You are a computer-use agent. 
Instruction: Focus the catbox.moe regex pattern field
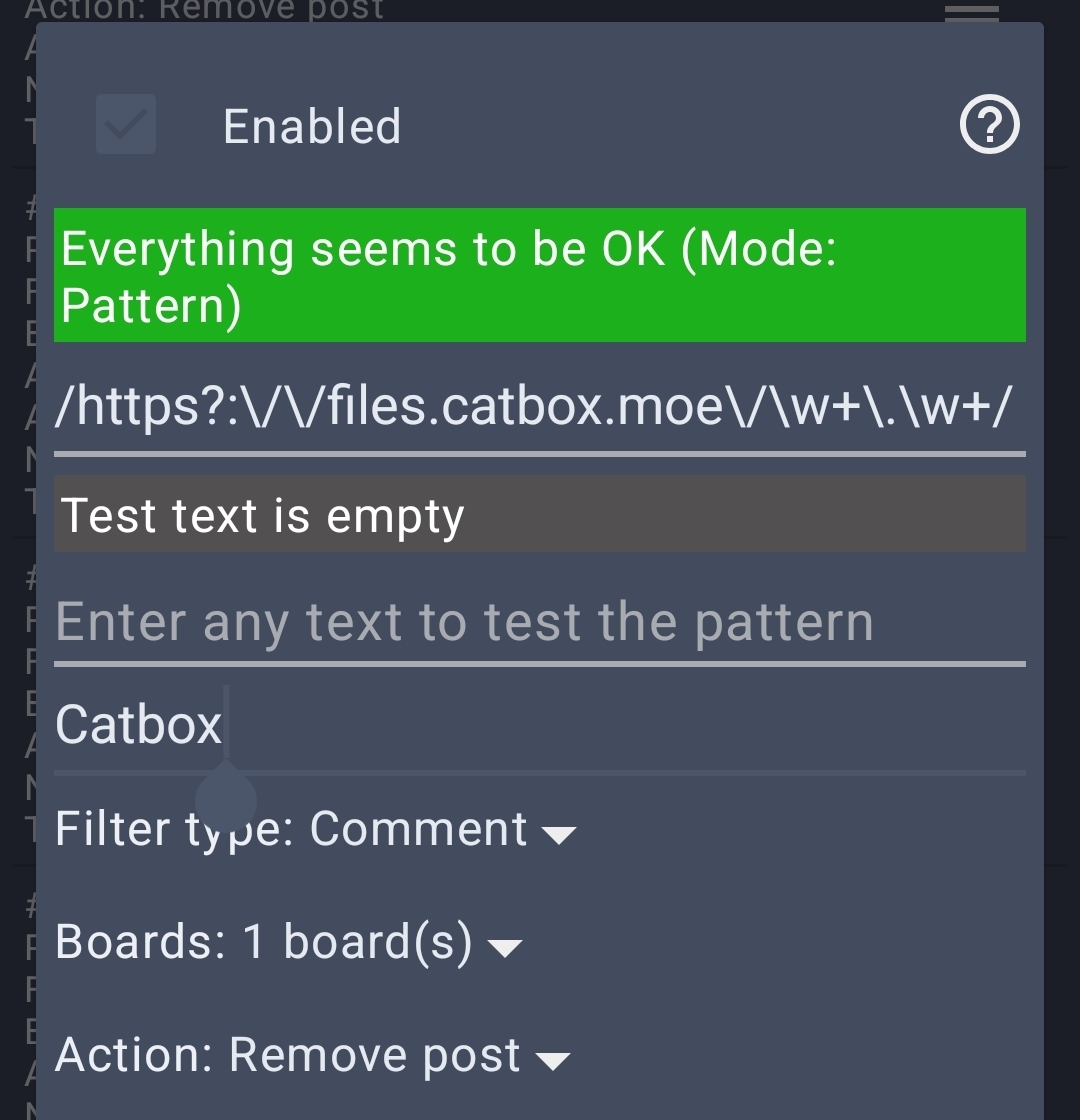[540, 409]
